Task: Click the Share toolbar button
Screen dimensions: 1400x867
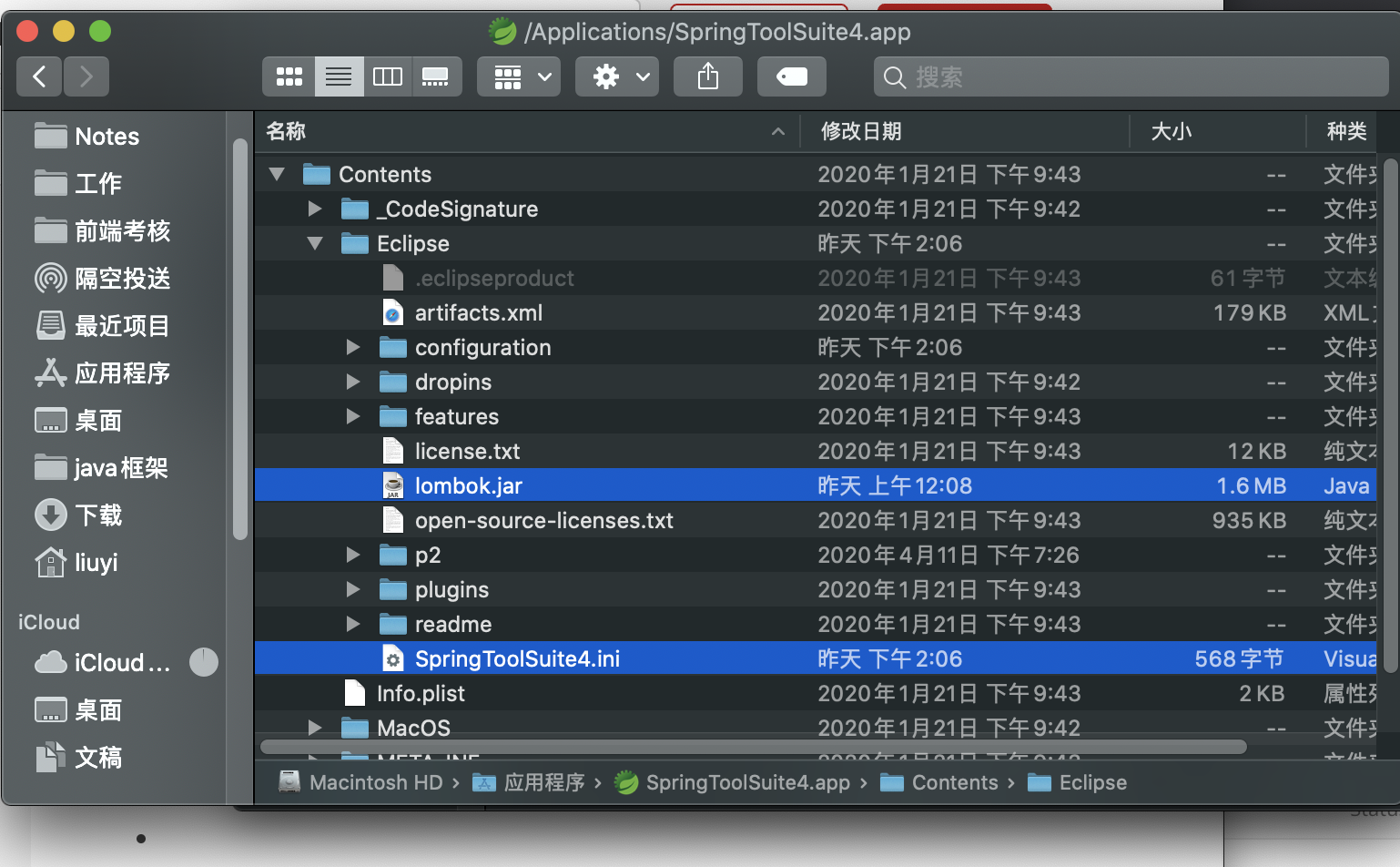Action: [x=708, y=76]
